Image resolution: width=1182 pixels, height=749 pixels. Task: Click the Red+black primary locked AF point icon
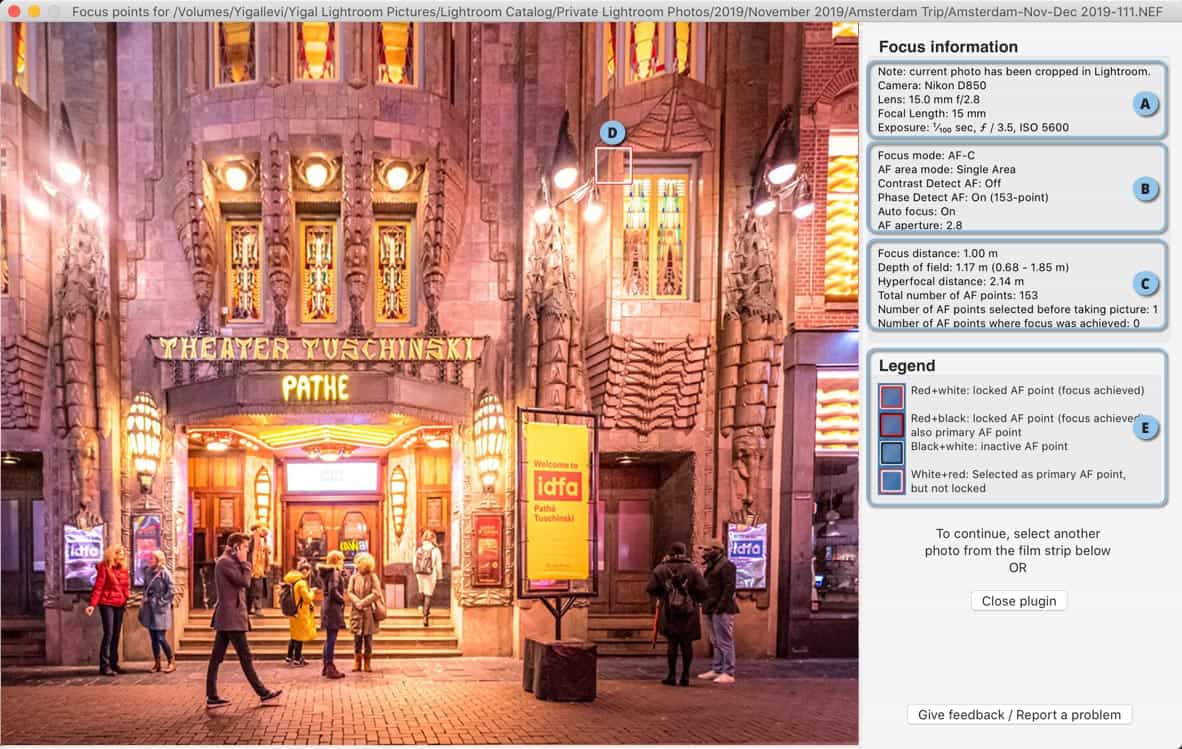(x=891, y=425)
